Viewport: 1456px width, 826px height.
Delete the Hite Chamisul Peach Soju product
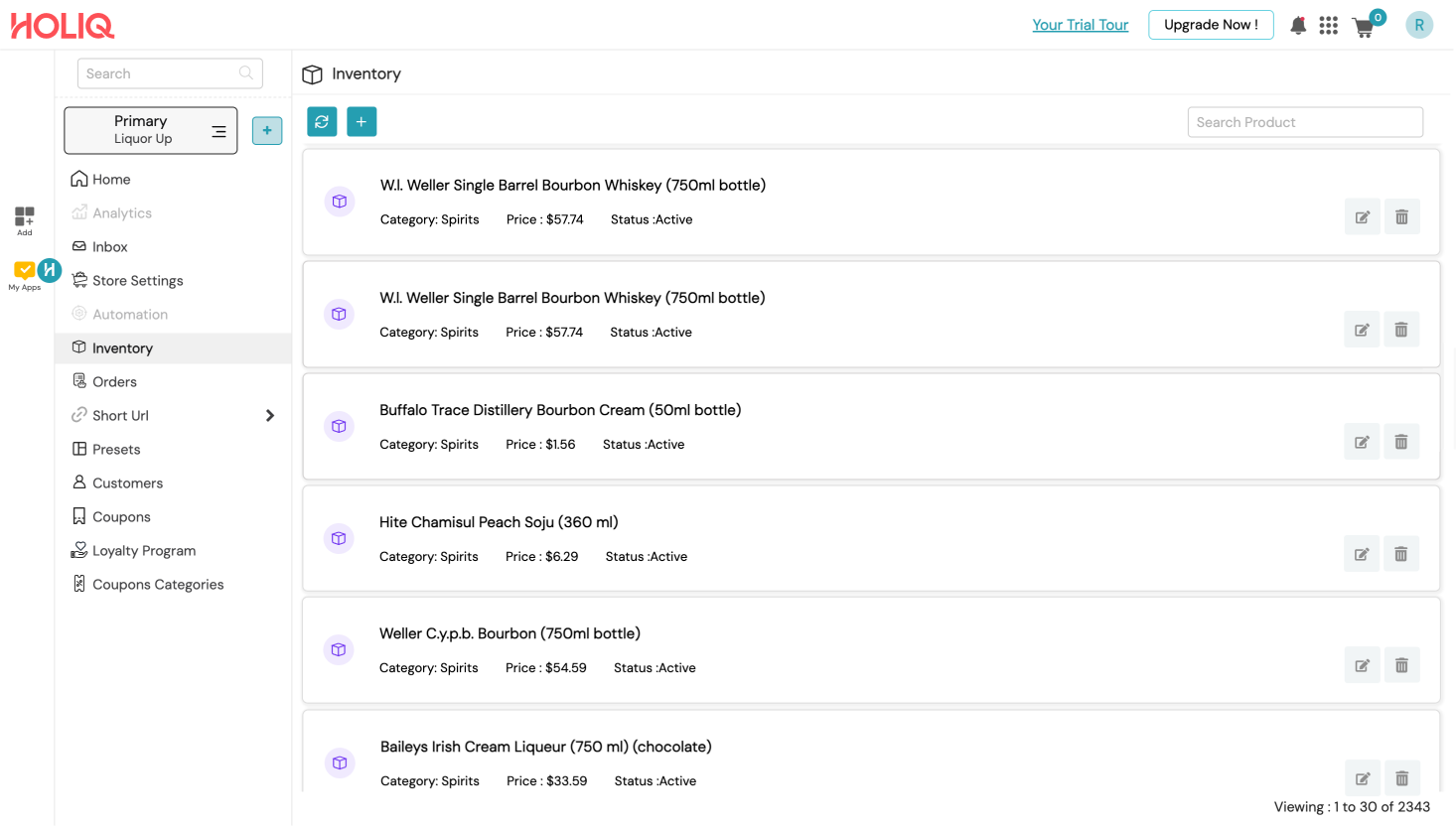1401,554
